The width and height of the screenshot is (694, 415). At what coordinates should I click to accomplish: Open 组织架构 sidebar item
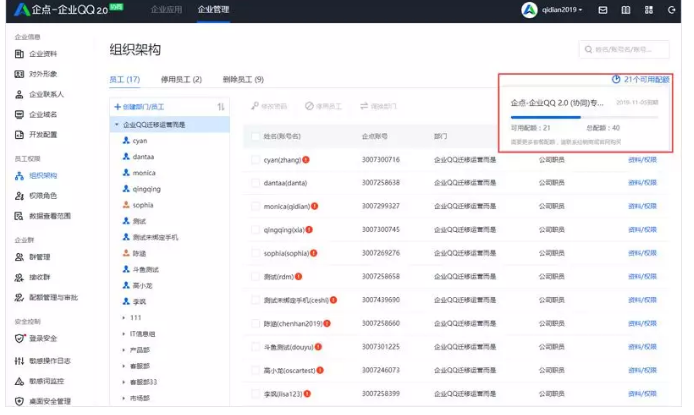pos(36,176)
